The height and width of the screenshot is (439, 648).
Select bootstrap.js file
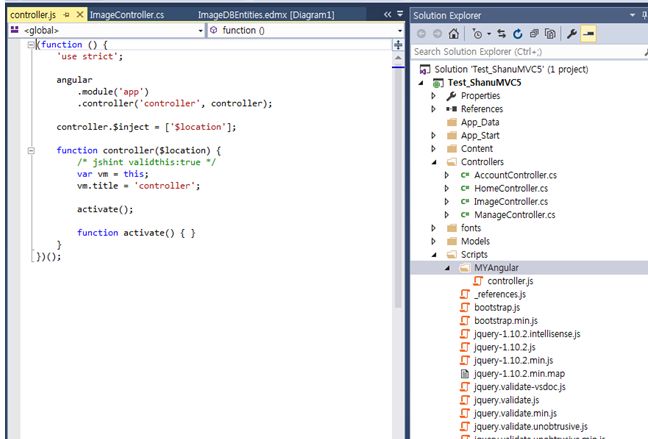497,308
